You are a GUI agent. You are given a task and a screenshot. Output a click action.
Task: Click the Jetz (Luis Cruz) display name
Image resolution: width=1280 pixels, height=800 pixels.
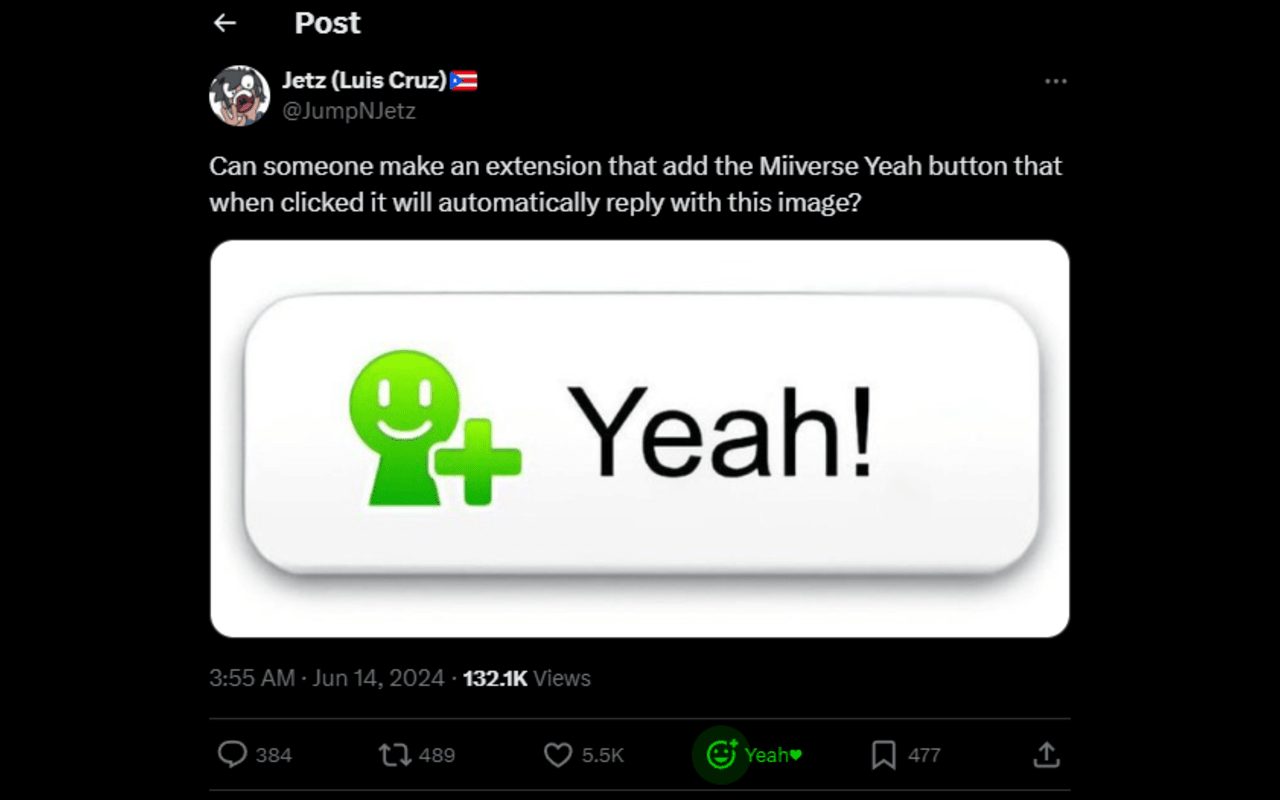[x=364, y=81]
